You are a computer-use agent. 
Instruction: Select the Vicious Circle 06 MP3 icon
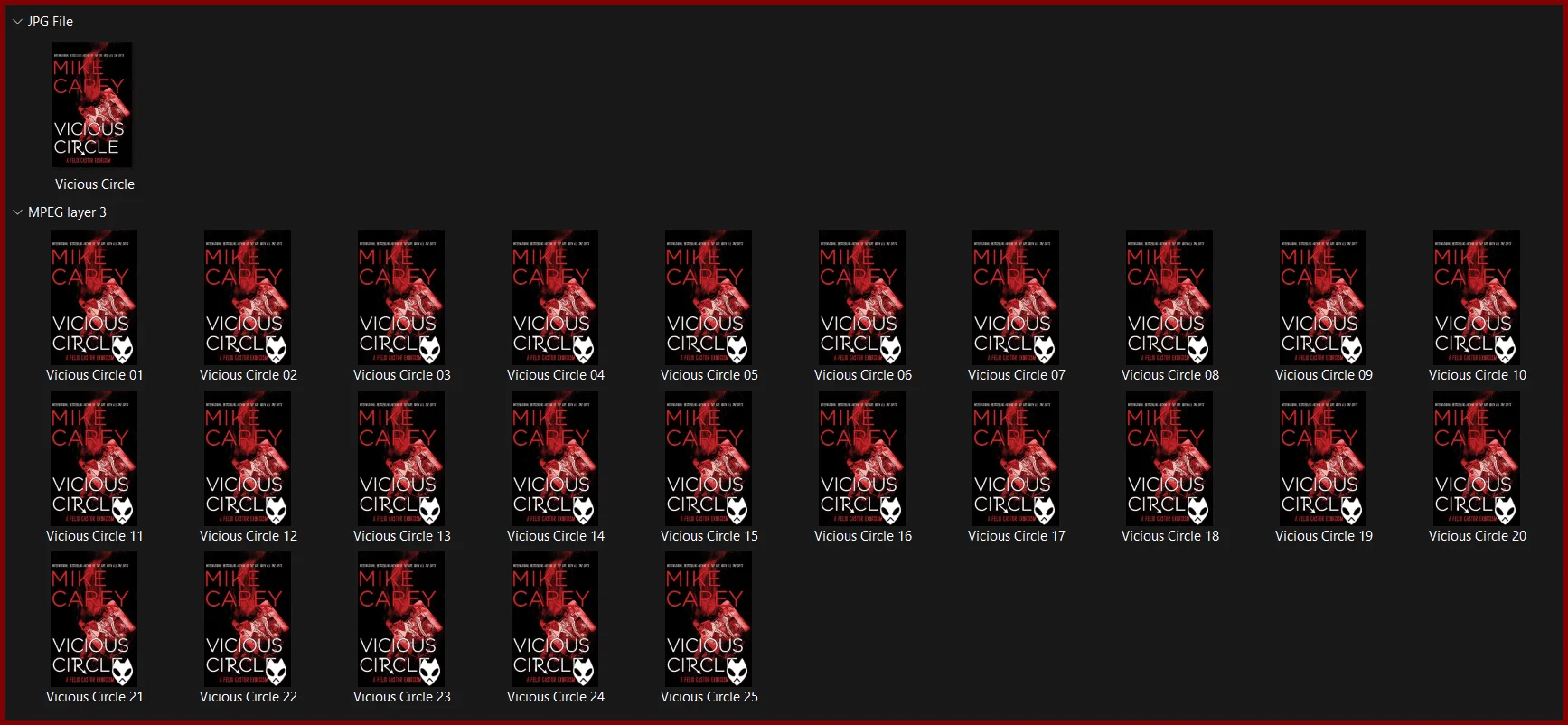coord(862,297)
